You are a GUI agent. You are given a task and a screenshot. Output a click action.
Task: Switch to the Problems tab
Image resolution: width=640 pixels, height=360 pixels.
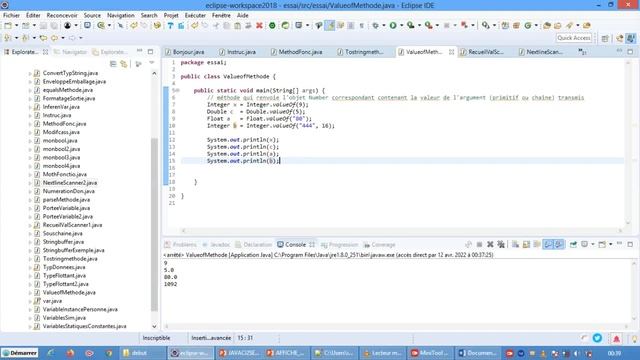180,244
